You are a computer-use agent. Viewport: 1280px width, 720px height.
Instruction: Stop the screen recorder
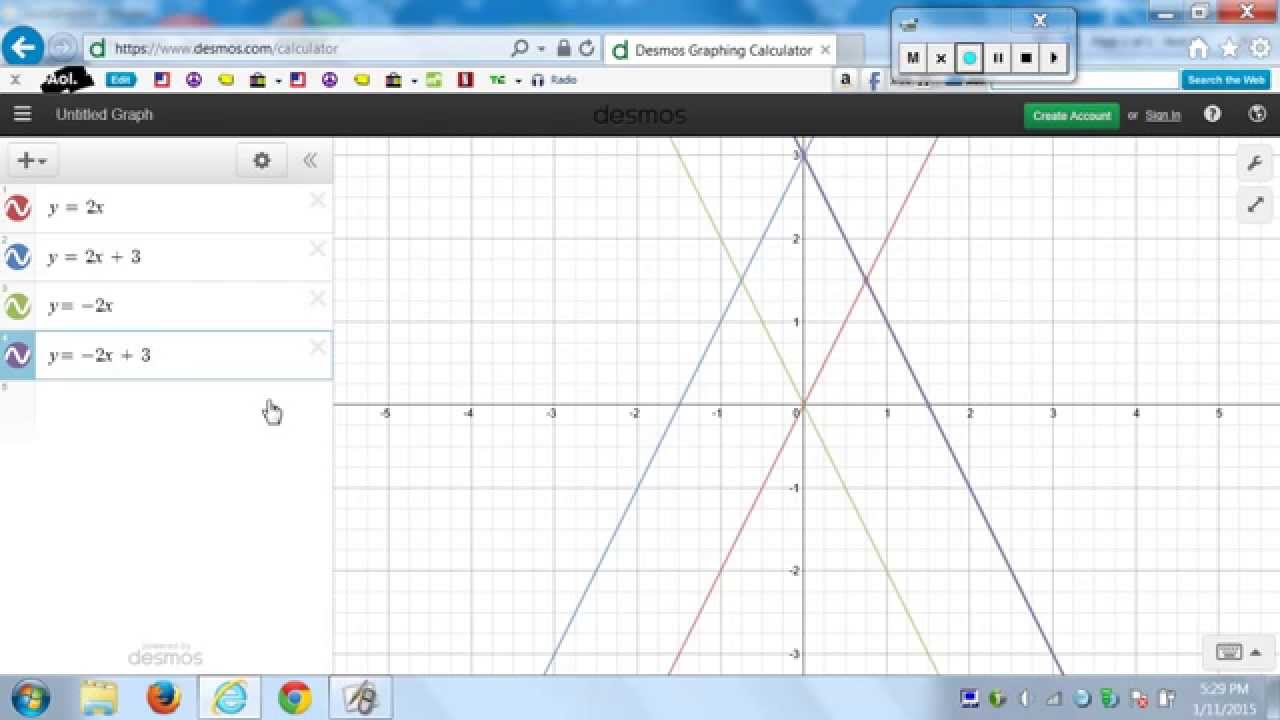coord(1026,58)
